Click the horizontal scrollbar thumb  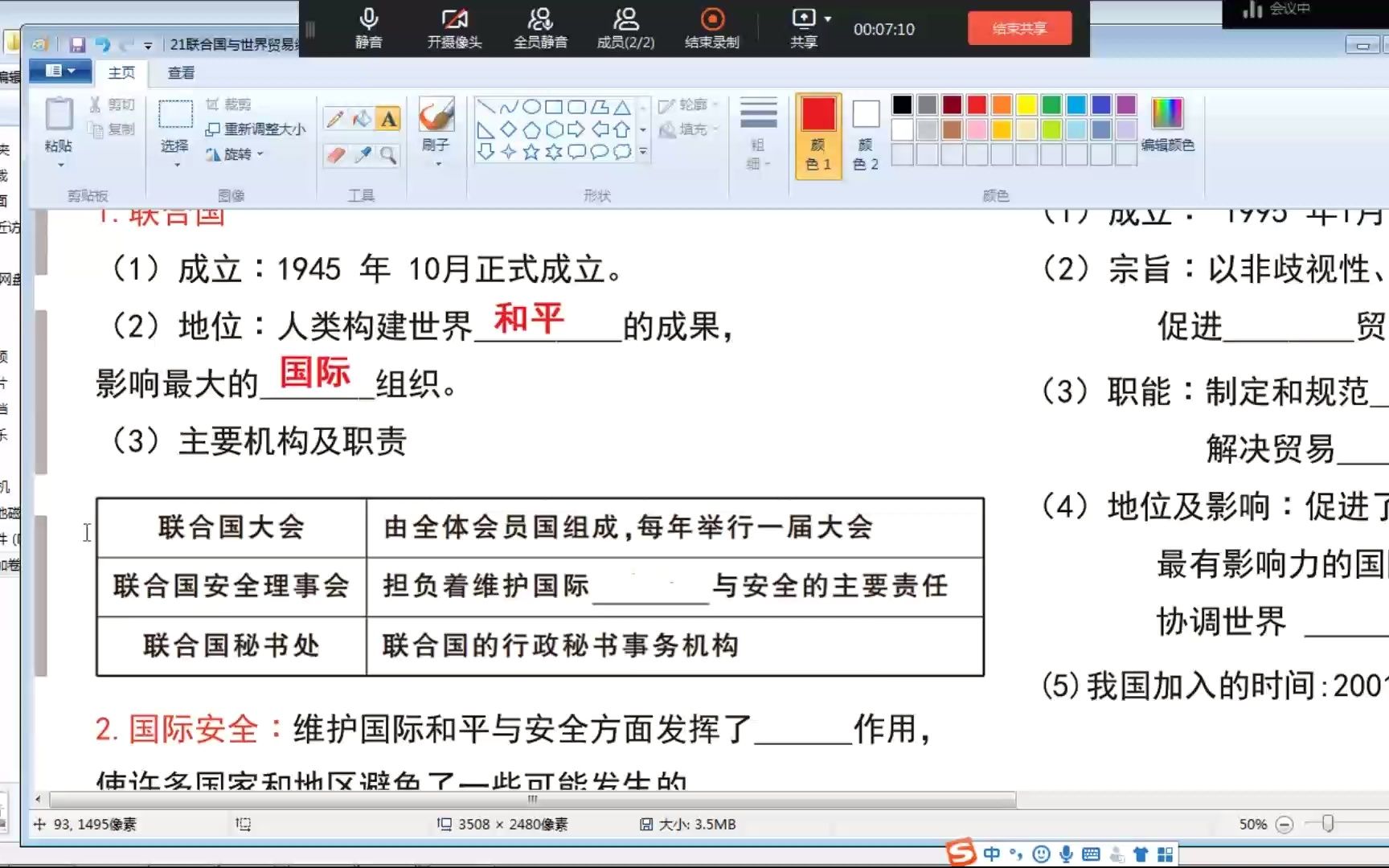pos(532,800)
